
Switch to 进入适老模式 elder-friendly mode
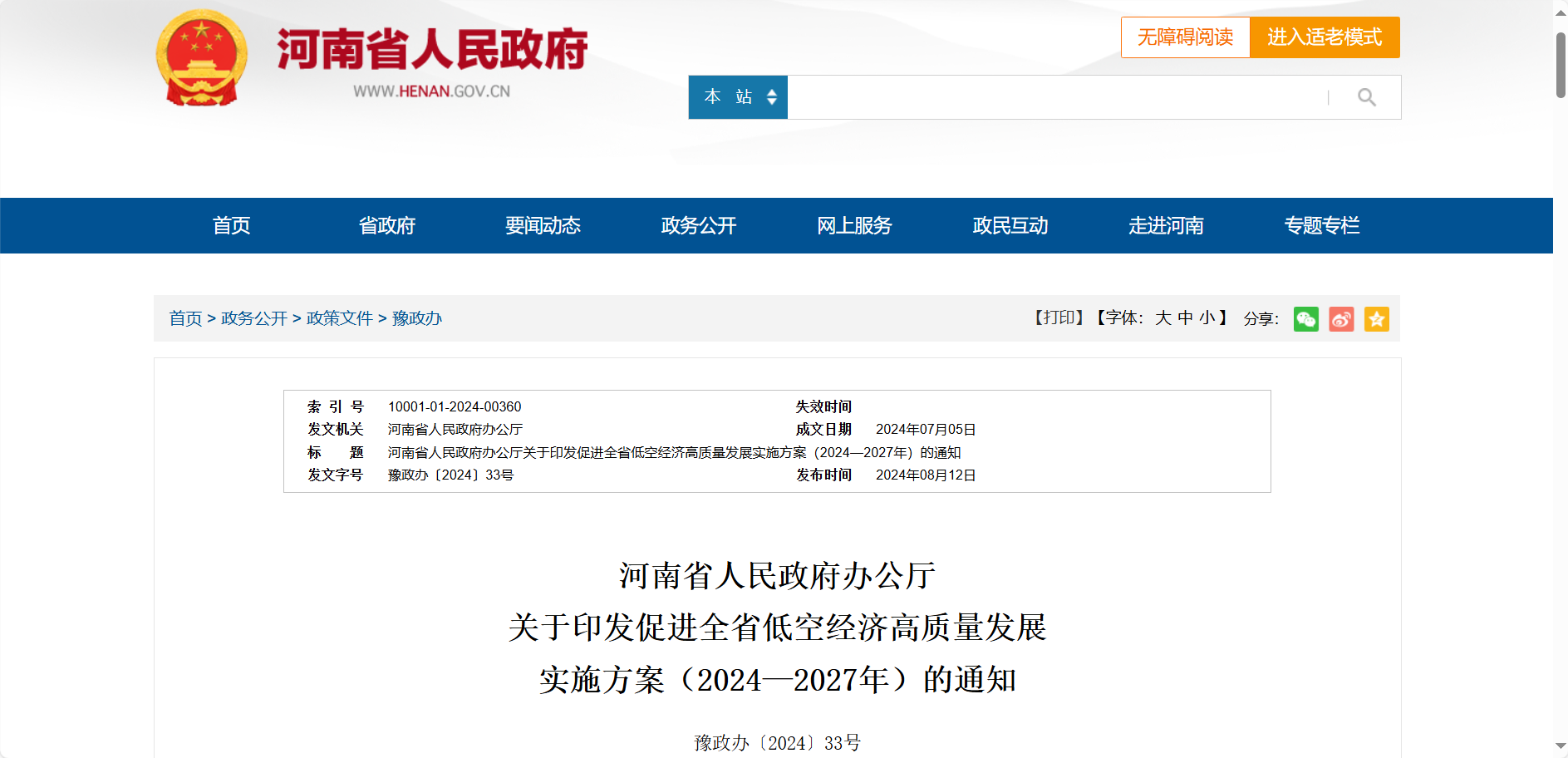tap(1325, 37)
